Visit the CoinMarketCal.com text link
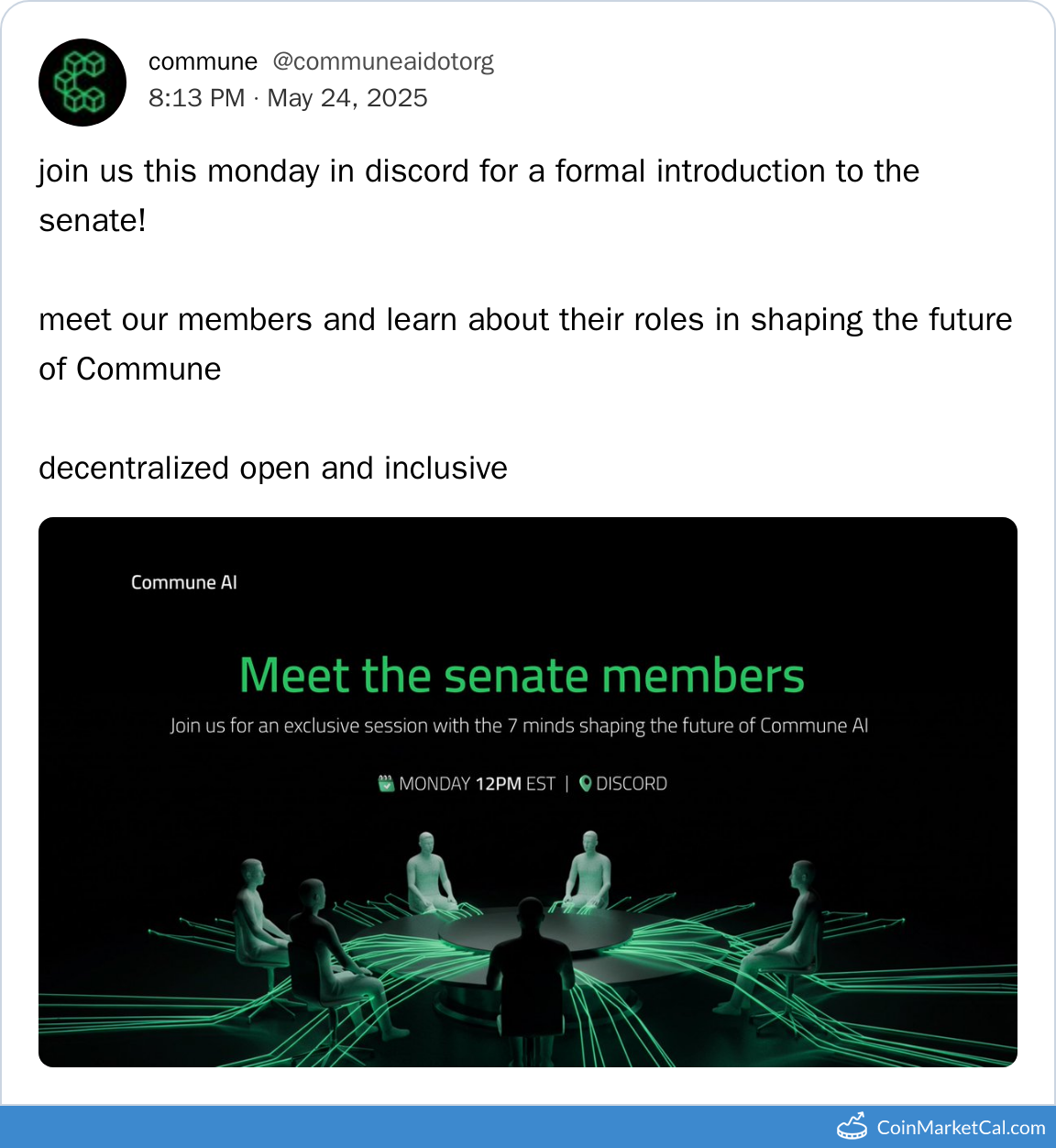Viewport: 1056px width, 1148px height. coord(961,1128)
